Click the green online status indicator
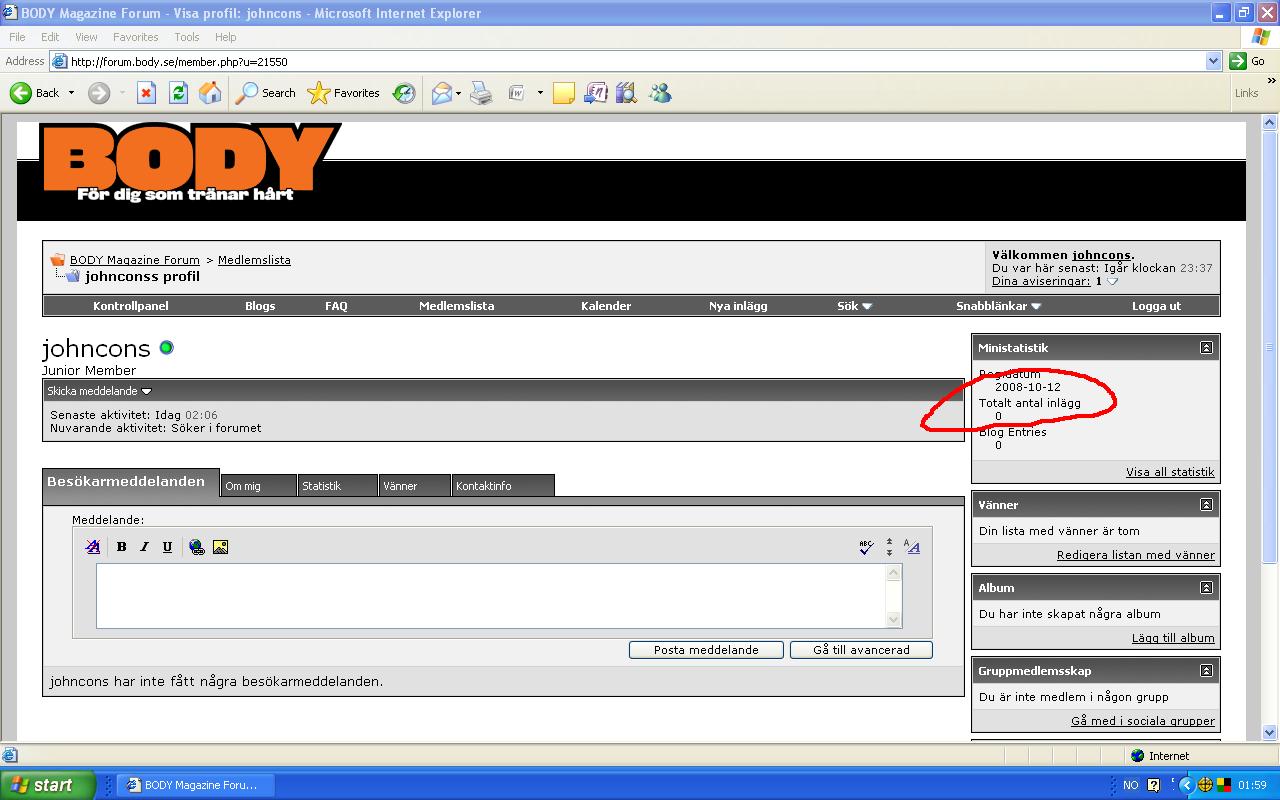1280x800 pixels. (166, 347)
